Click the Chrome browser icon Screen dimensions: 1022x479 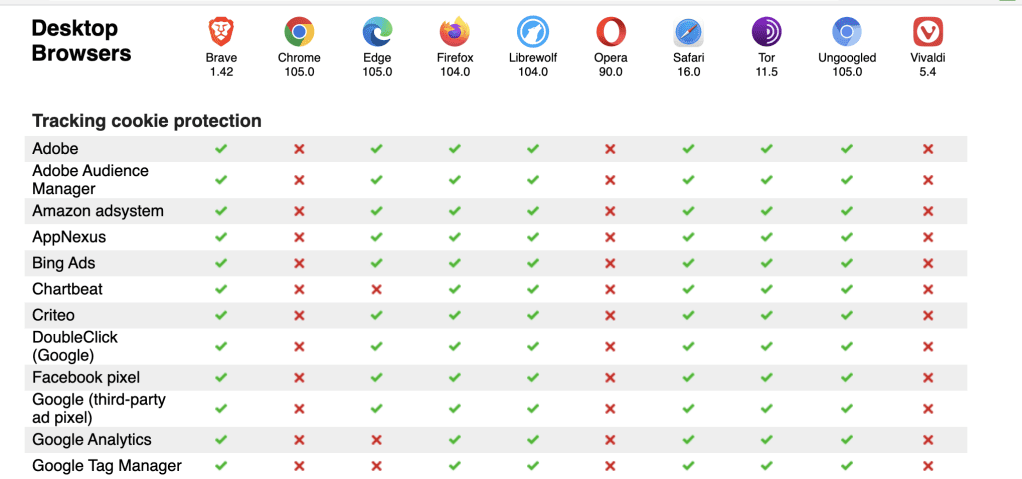pyautogui.click(x=299, y=32)
